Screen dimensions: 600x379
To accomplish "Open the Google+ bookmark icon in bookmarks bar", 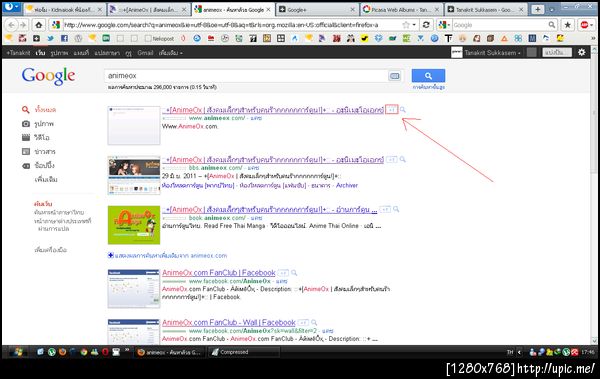I will point(36,38).
